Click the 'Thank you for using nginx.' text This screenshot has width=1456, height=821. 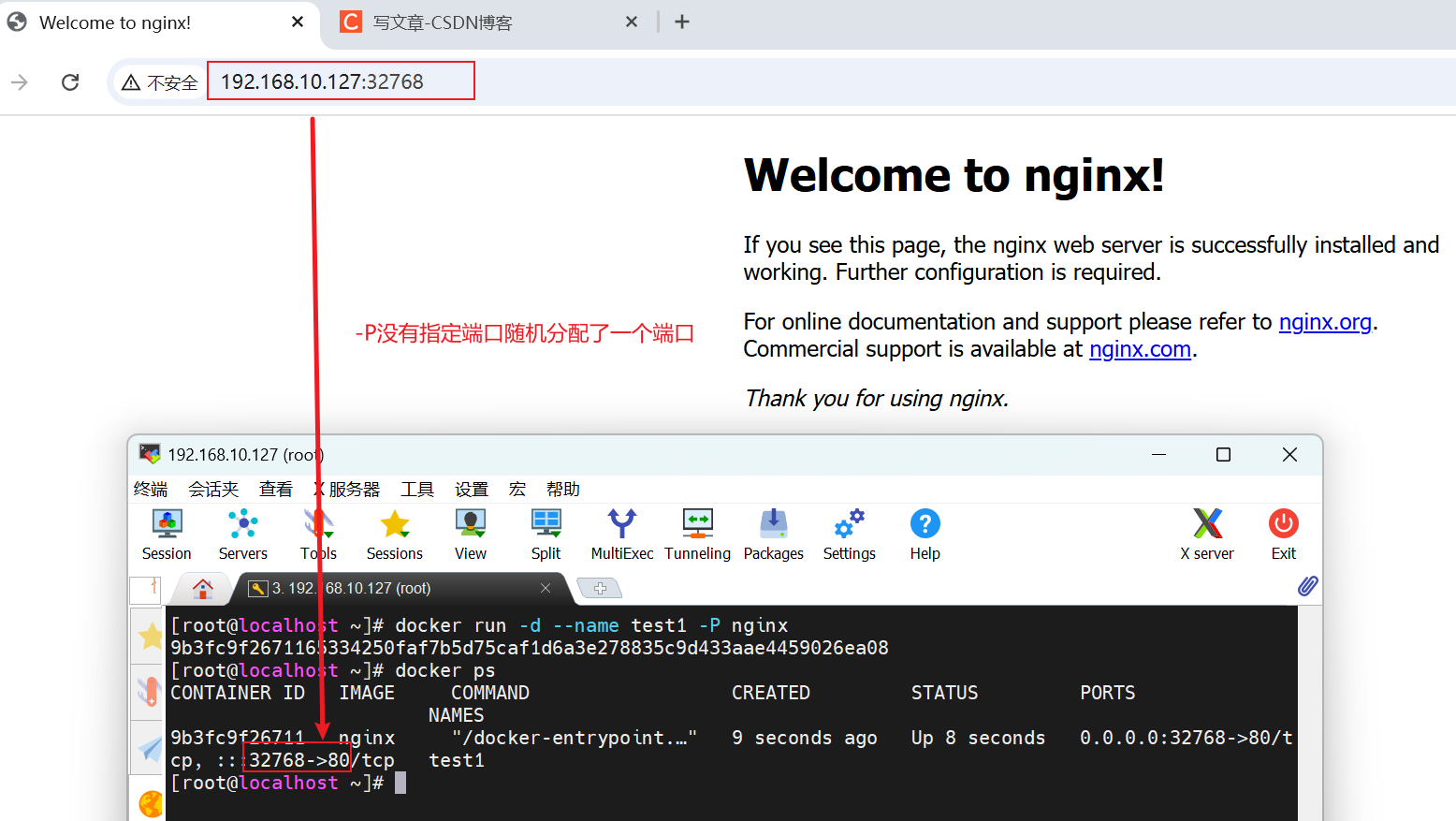pos(877,399)
